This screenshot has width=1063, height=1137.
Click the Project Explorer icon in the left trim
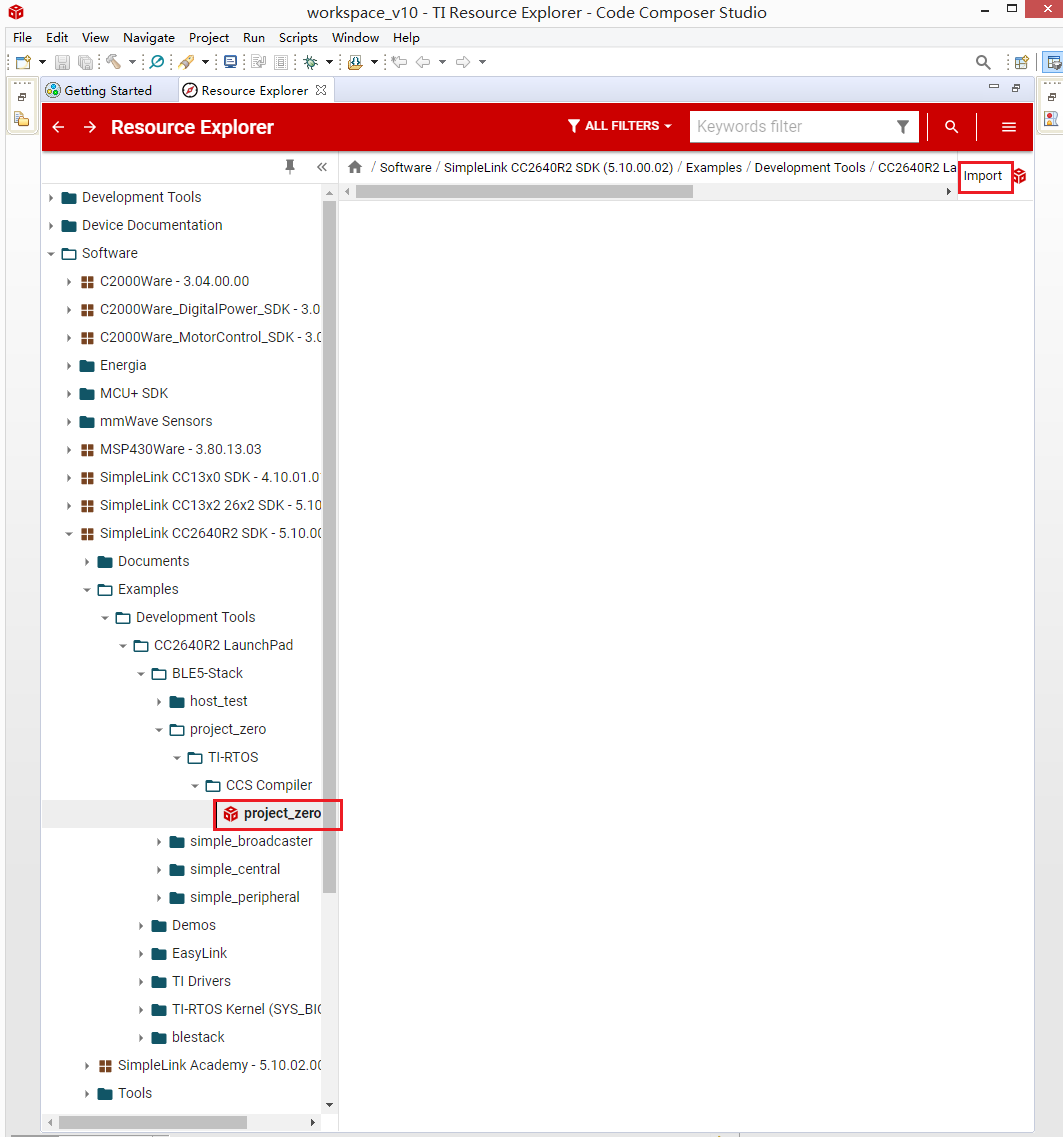point(22,119)
